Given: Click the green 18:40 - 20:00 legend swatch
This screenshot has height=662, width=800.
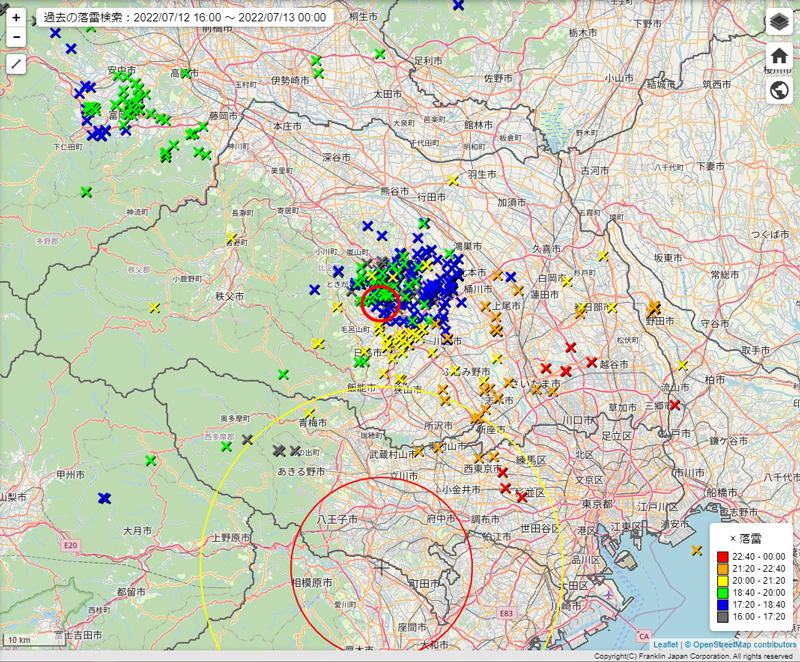Looking at the screenshot, I should (x=723, y=593).
